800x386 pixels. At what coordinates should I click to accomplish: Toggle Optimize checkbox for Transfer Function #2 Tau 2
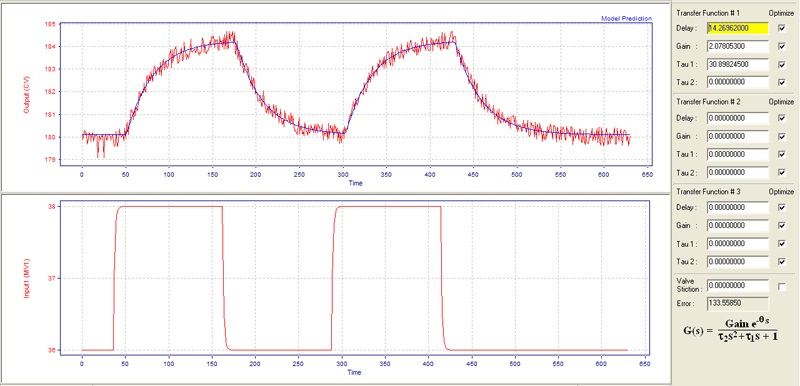coord(782,172)
